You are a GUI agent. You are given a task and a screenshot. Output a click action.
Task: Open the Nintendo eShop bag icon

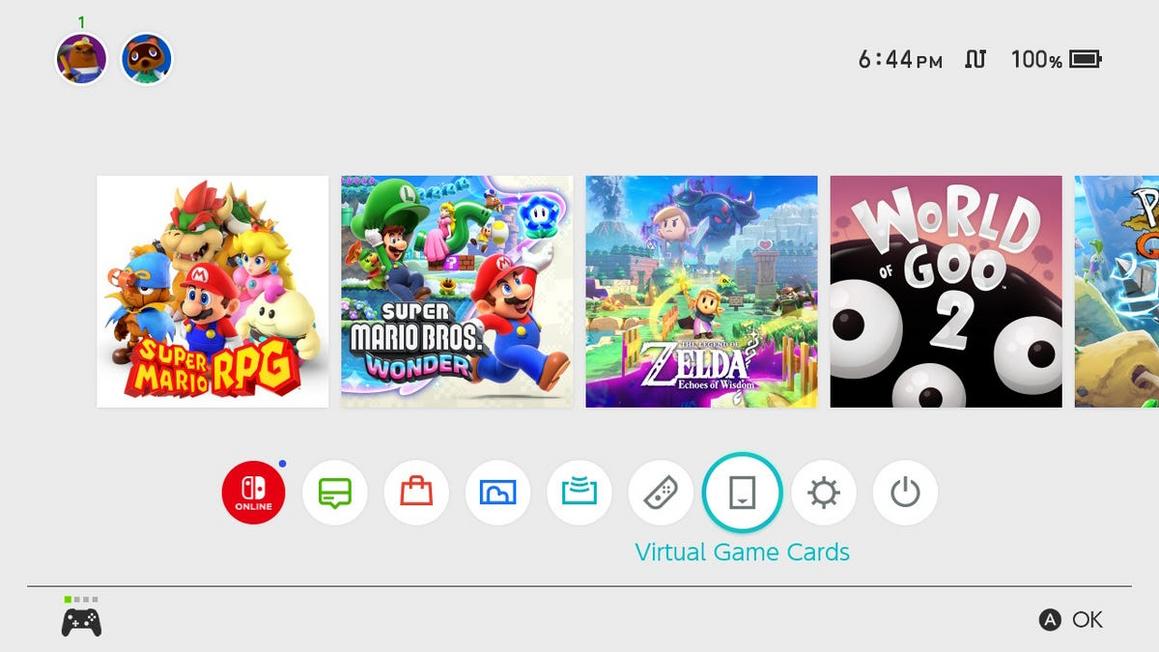point(416,492)
